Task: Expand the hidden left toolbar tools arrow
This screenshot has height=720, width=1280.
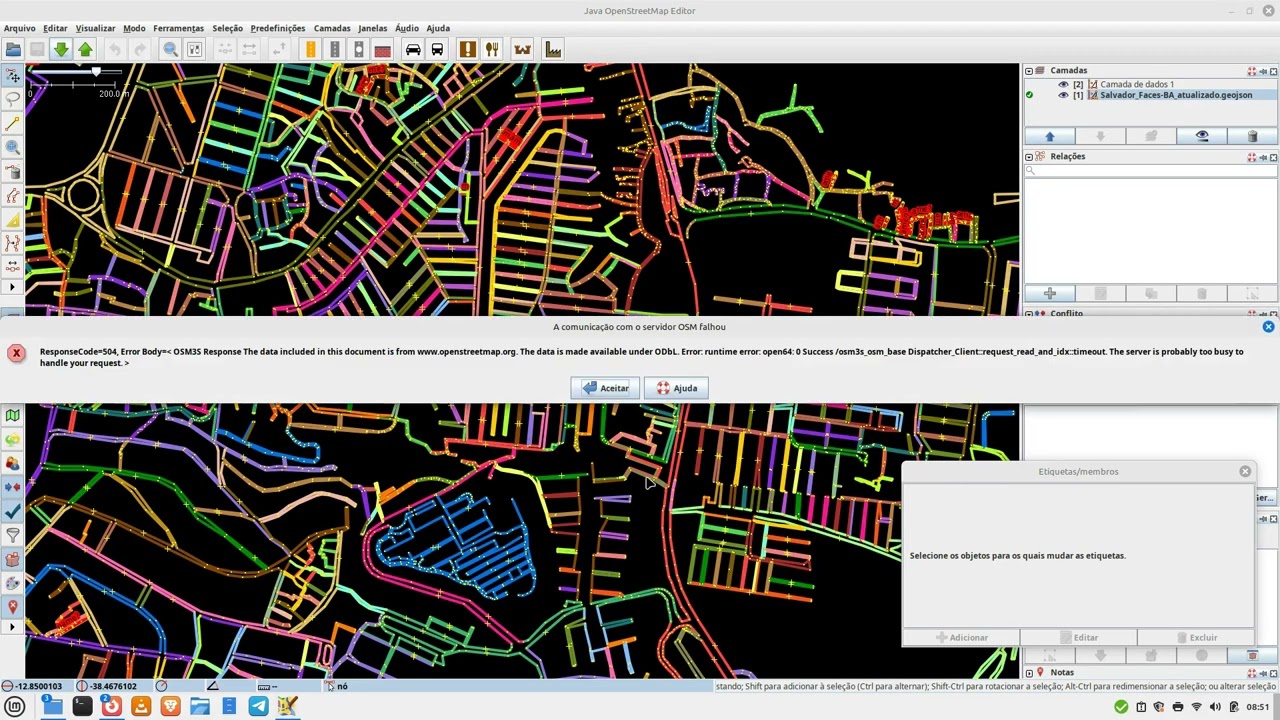Action: click(x=12, y=287)
